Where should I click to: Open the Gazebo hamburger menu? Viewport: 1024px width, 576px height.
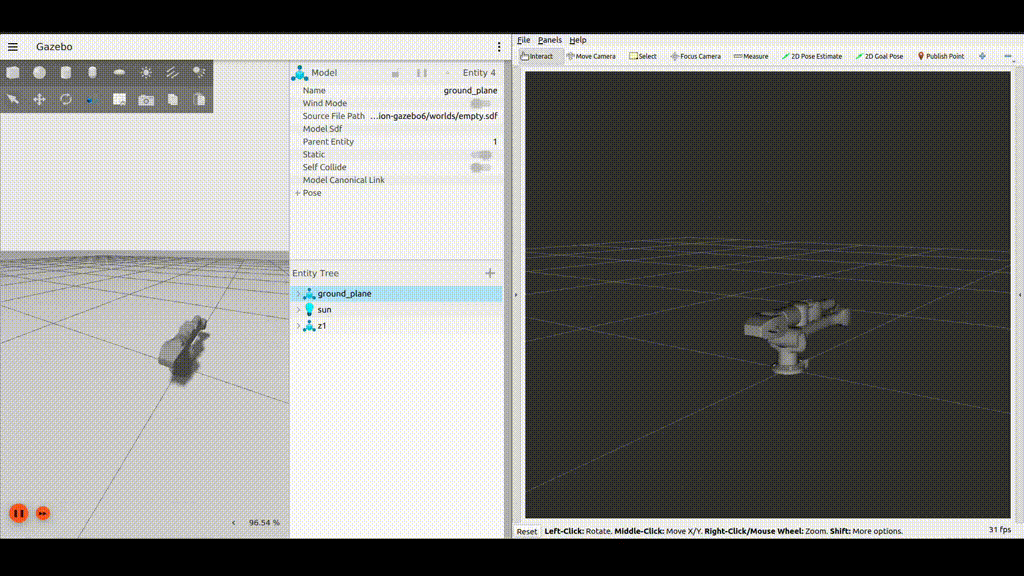coord(12,47)
